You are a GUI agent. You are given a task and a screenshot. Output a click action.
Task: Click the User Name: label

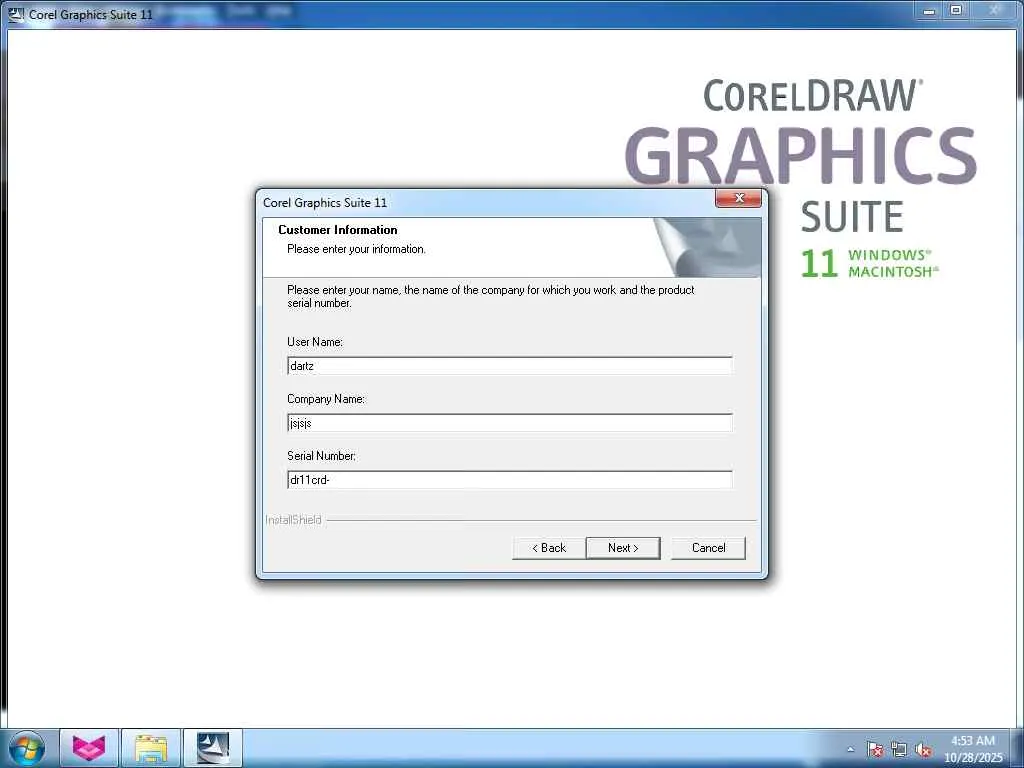pos(315,342)
